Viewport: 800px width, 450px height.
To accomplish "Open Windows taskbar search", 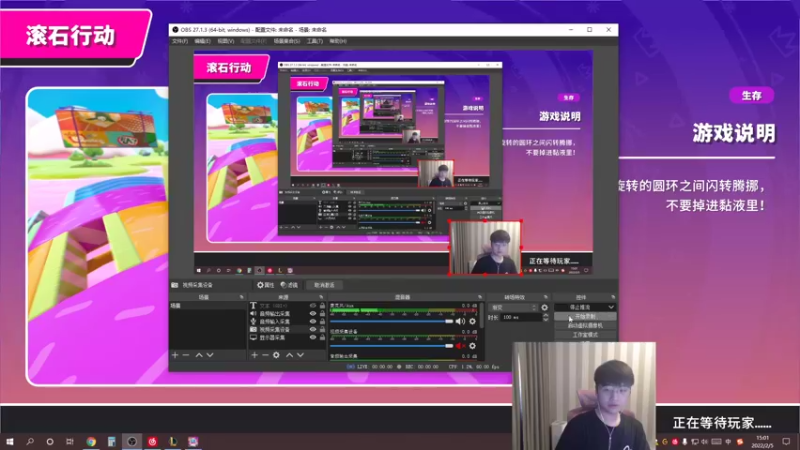I will point(30,441).
